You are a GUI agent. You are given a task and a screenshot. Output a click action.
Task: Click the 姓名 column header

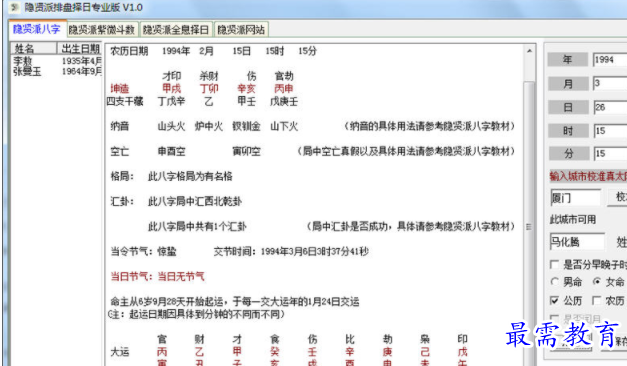tap(34, 48)
